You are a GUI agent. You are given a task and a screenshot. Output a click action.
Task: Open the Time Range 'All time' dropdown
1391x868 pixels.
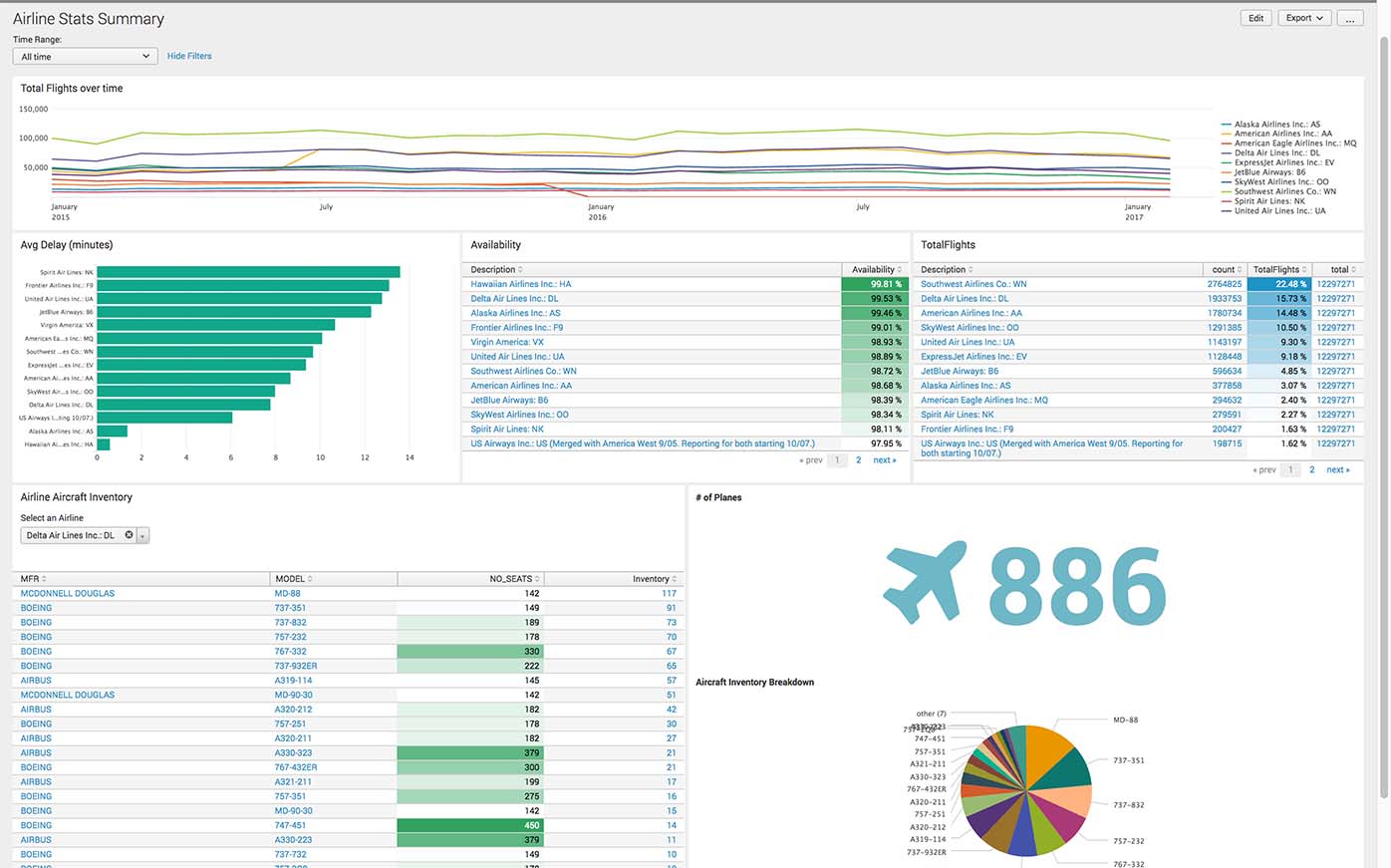pos(85,57)
